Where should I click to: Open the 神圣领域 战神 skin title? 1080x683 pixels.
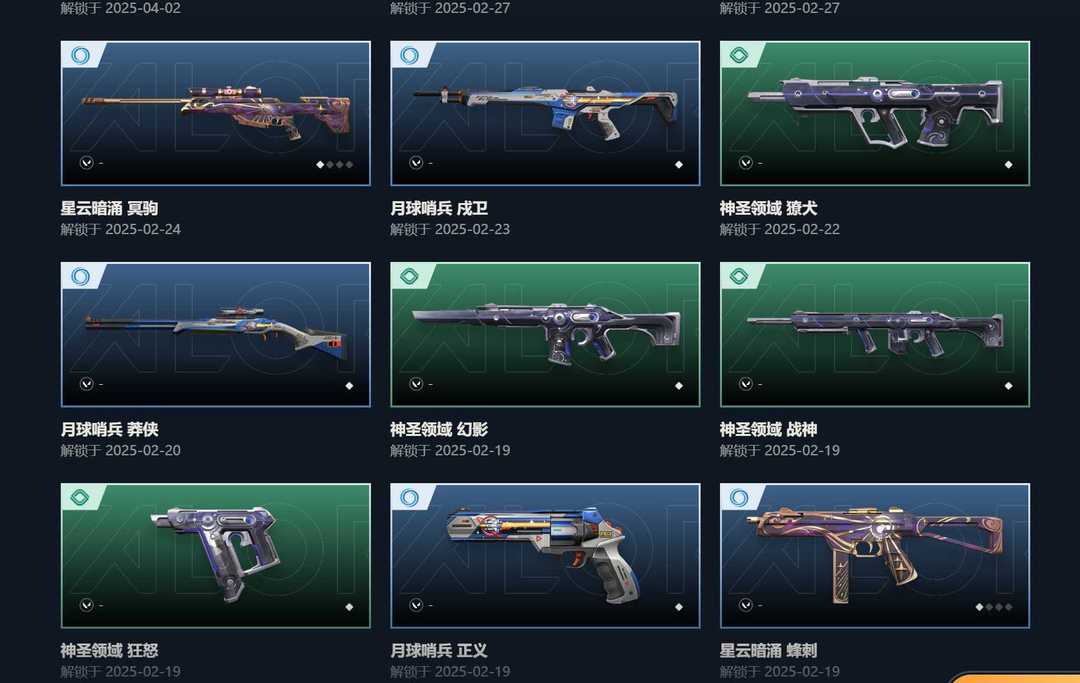point(769,430)
